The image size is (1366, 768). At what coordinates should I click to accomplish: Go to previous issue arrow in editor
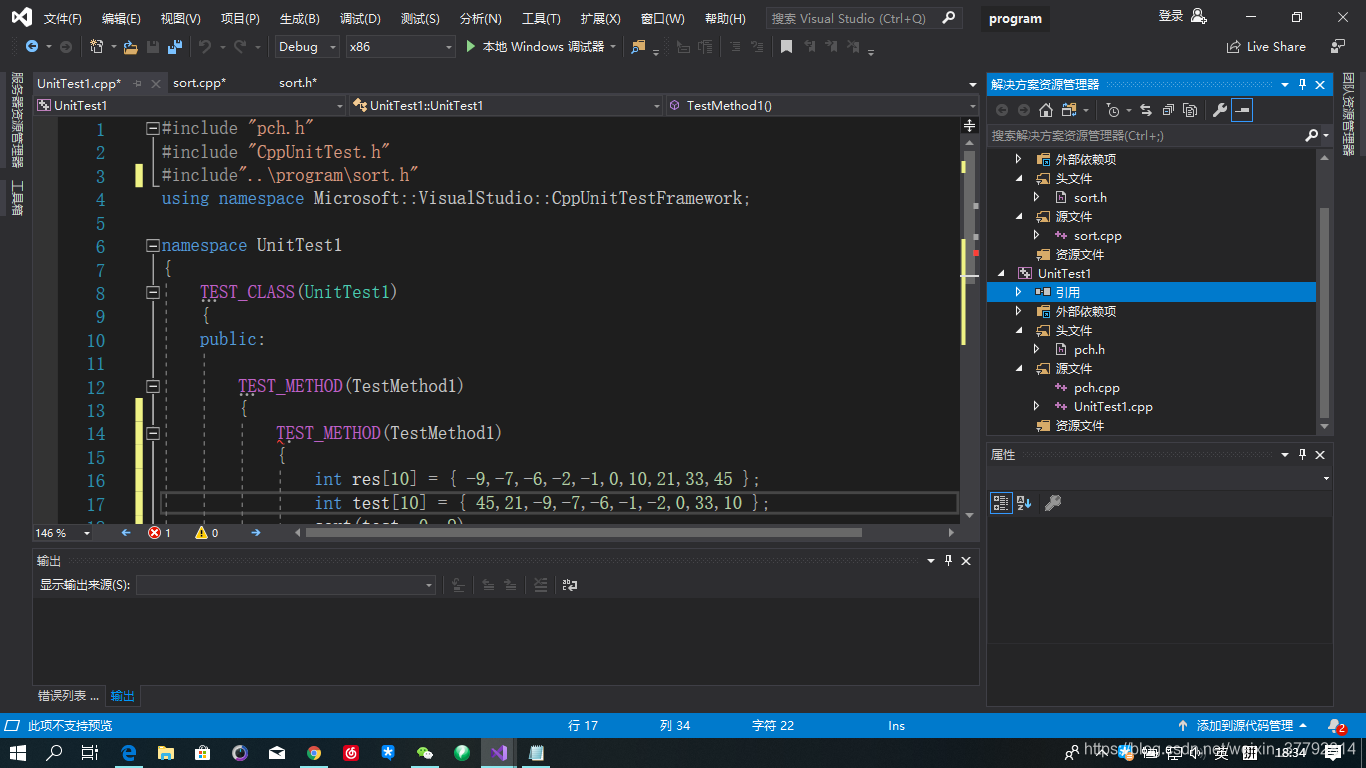coord(126,533)
